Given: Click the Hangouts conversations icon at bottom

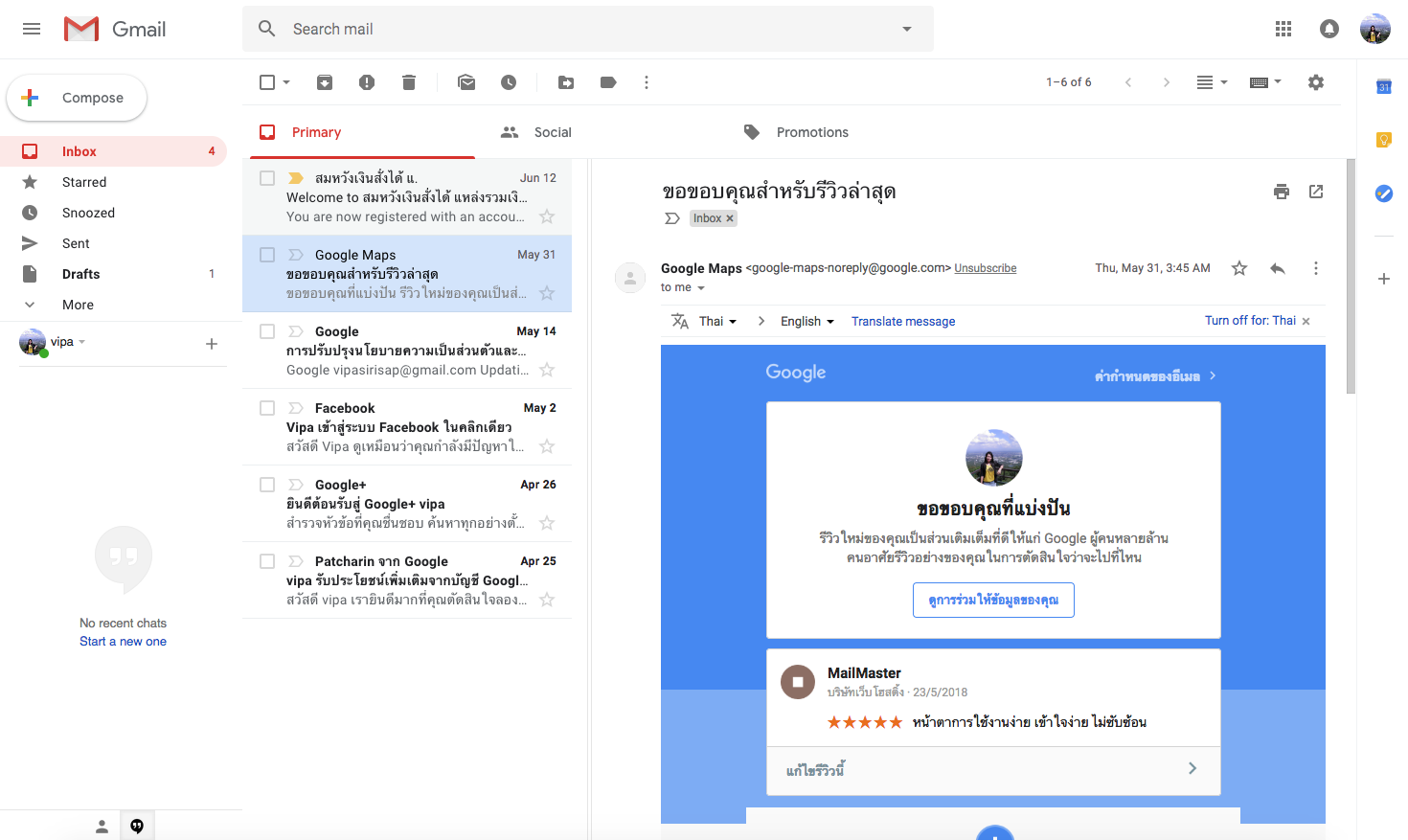Looking at the screenshot, I should point(137,826).
